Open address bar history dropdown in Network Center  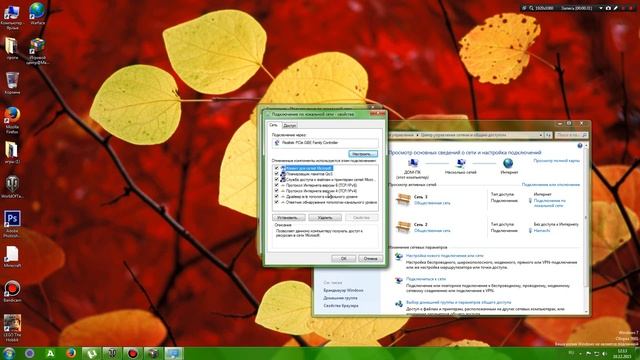point(541,135)
